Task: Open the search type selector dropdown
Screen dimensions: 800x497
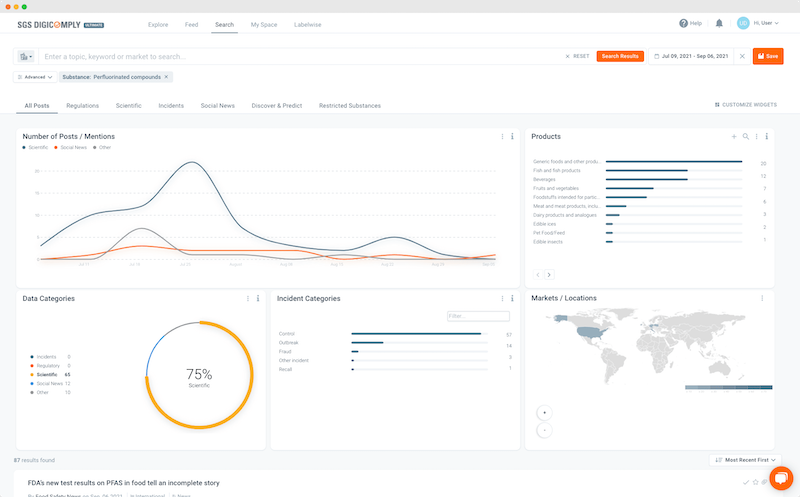Action: pos(26,57)
